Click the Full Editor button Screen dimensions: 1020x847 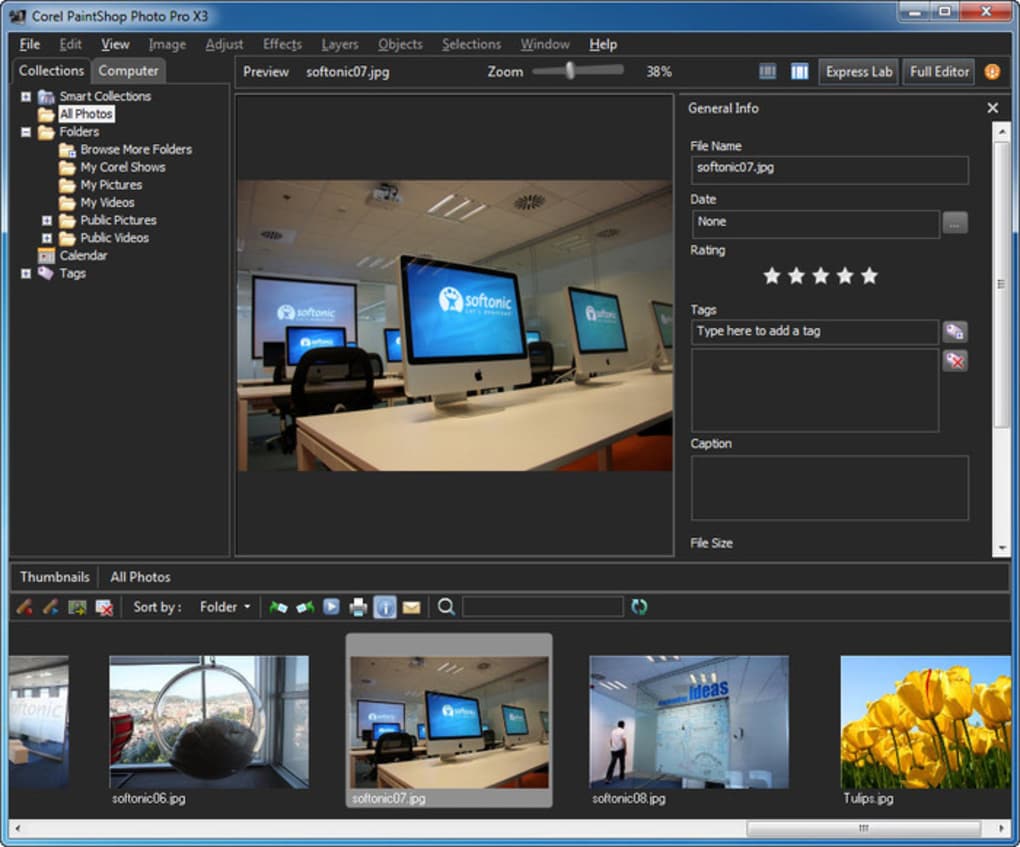point(939,72)
